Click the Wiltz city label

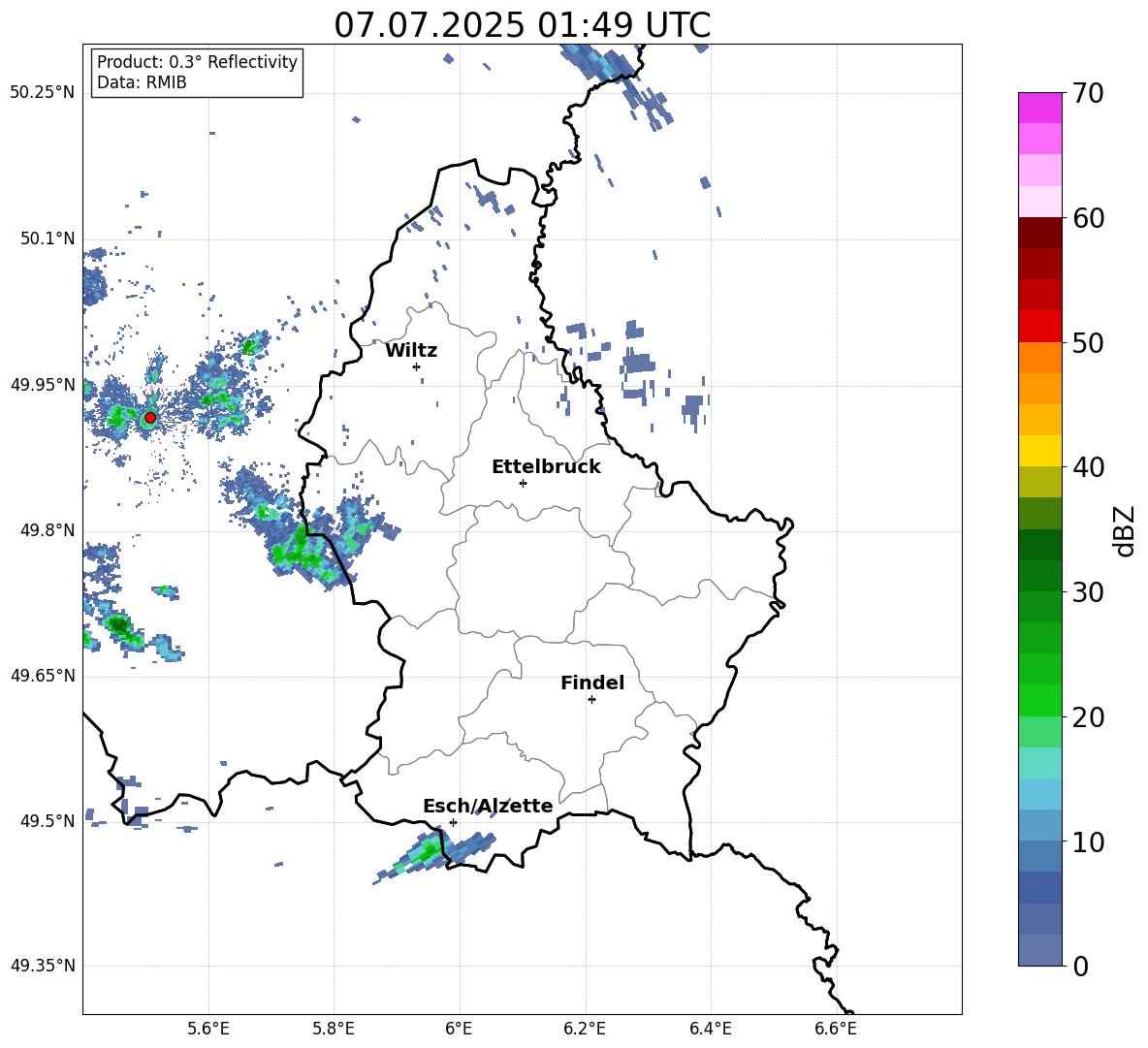point(411,351)
